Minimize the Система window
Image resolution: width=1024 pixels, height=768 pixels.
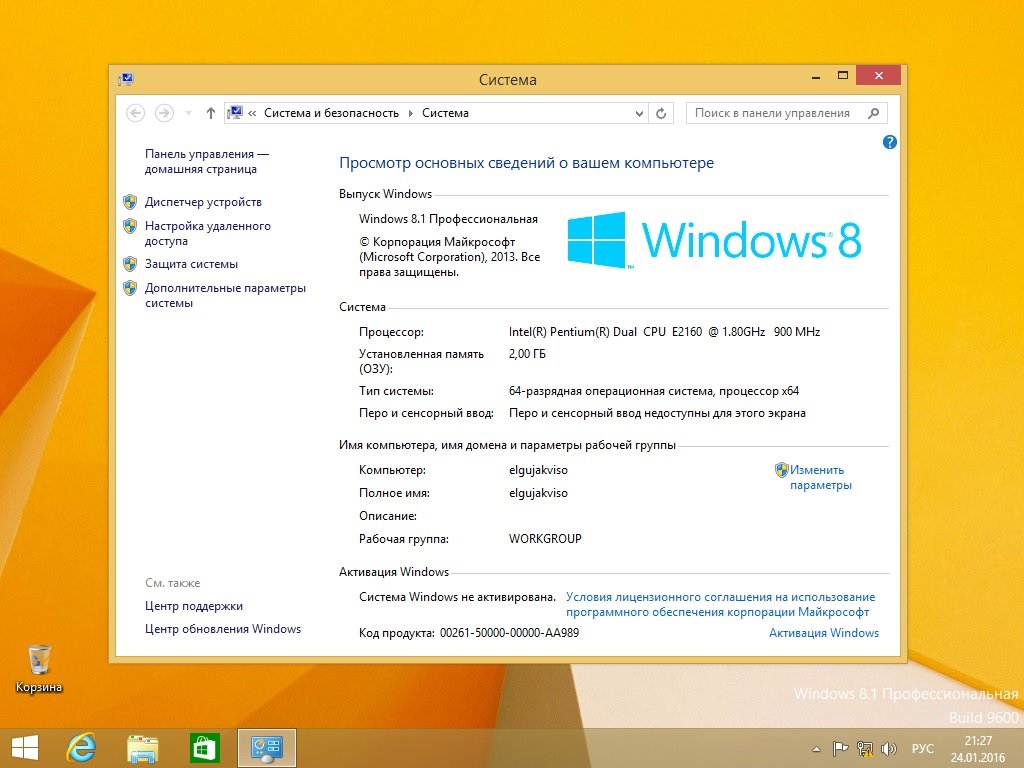pyautogui.click(x=816, y=76)
